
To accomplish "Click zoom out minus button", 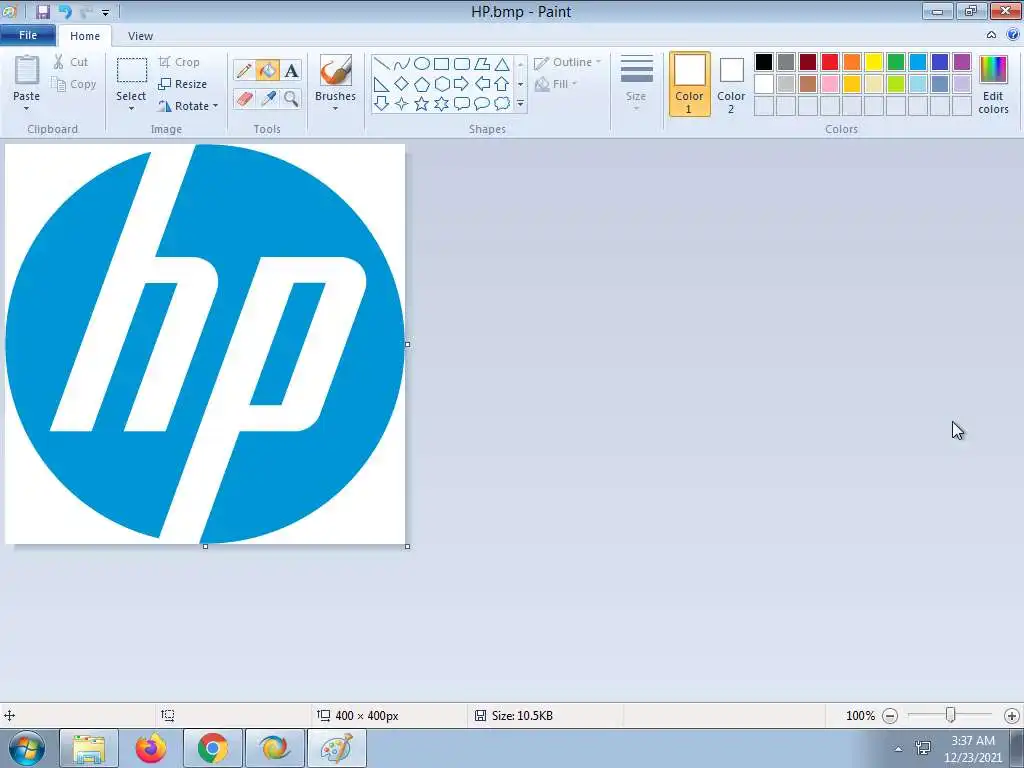I will coord(889,716).
